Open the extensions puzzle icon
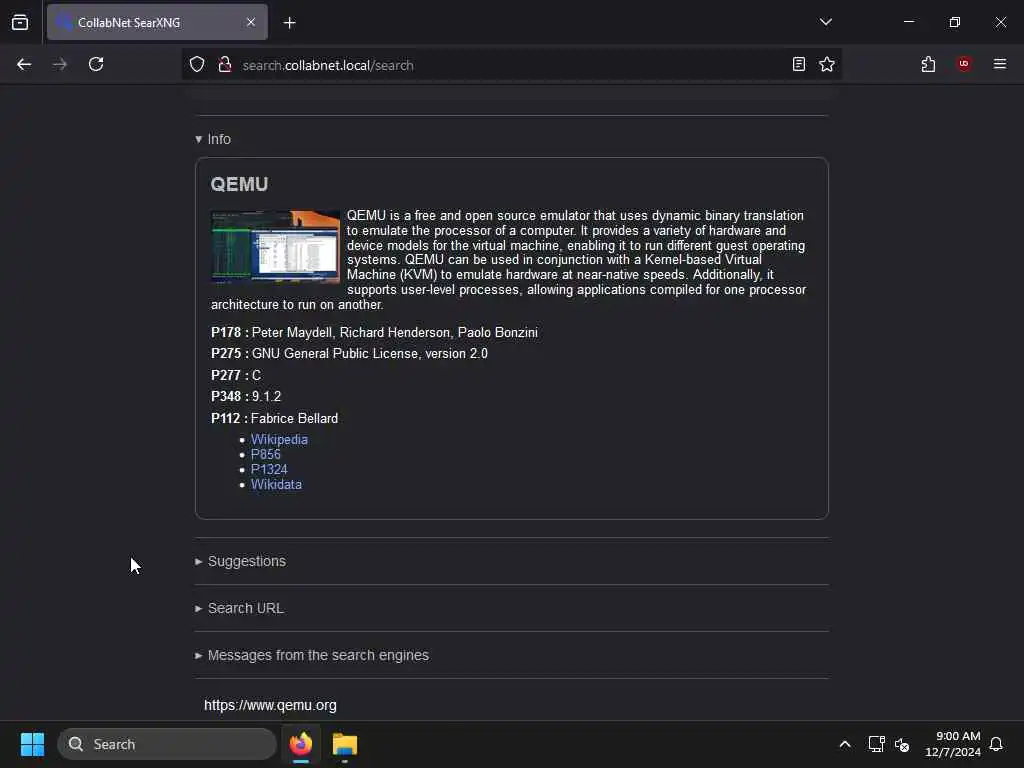Image resolution: width=1024 pixels, height=768 pixels. tap(928, 64)
